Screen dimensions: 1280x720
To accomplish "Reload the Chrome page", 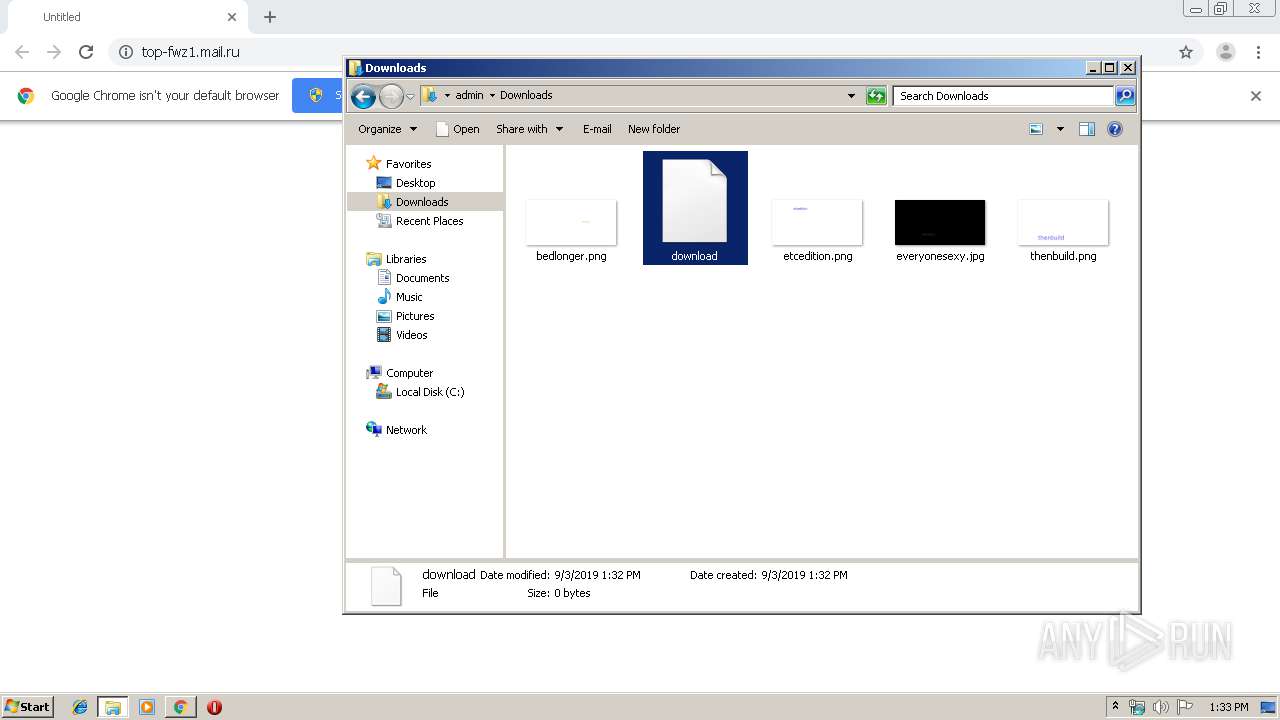I will coord(86,52).
